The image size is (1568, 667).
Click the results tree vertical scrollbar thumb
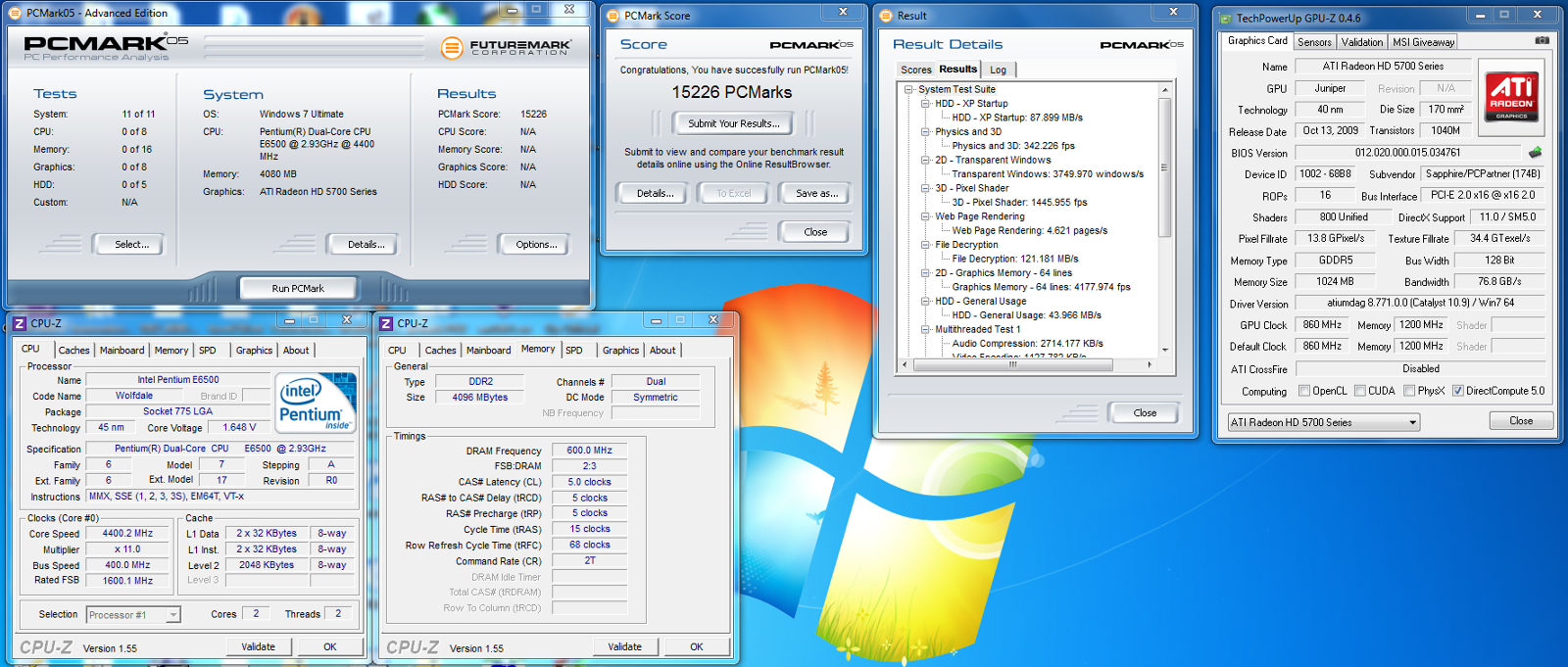pyautogui.click(x=1165, y=167)
